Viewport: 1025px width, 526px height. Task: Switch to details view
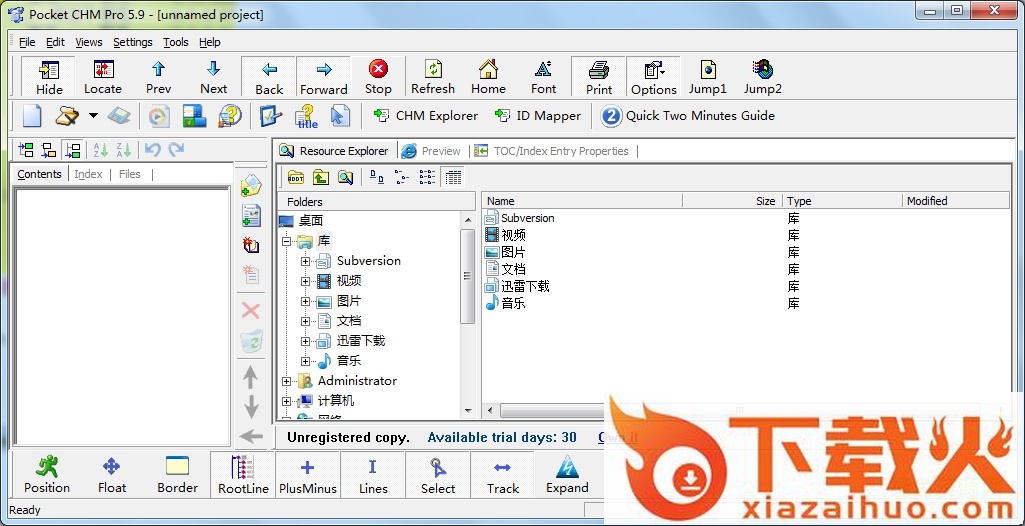click(x=452, y=177)
